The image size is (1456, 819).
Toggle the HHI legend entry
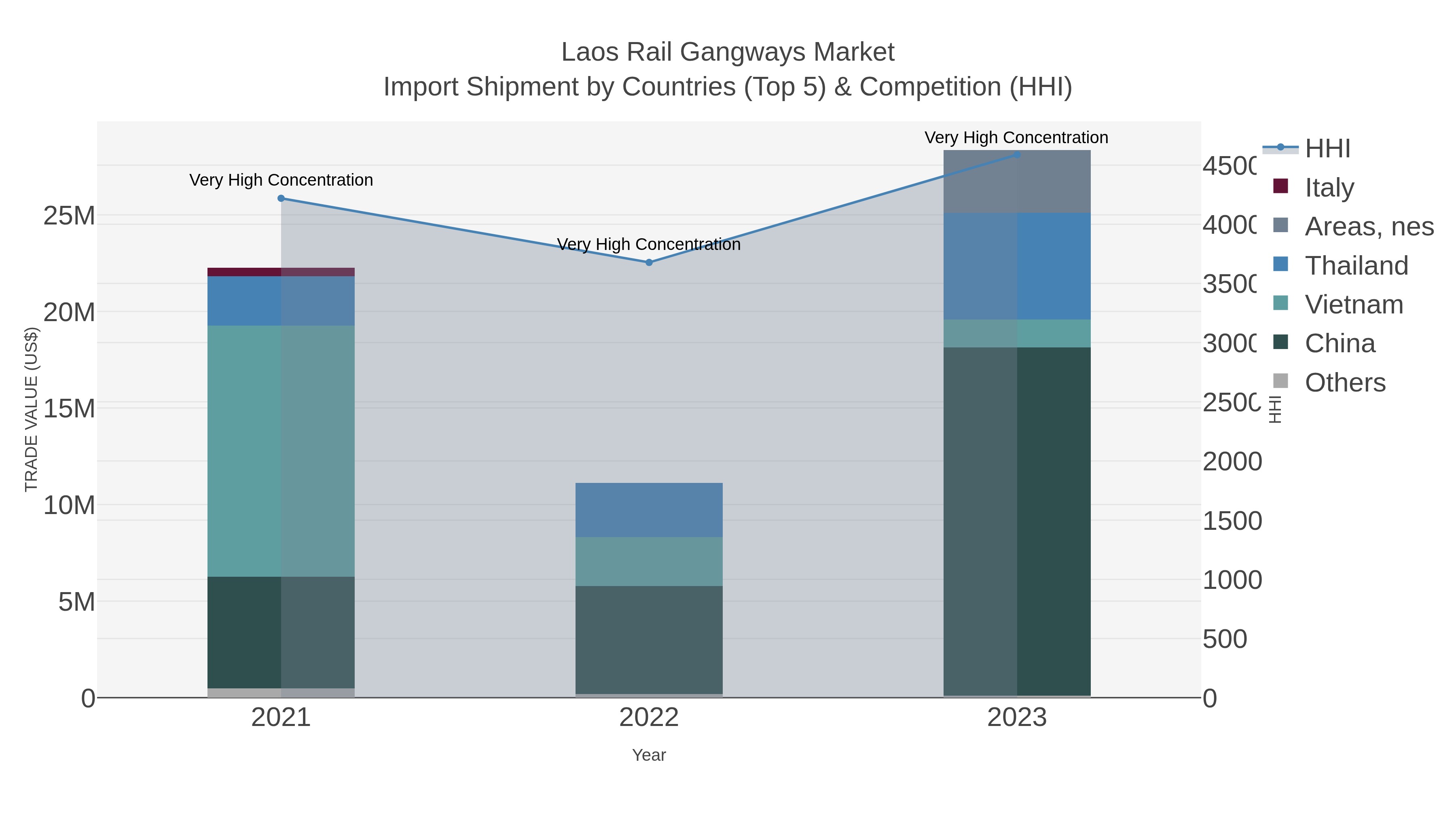[1306, 149]
